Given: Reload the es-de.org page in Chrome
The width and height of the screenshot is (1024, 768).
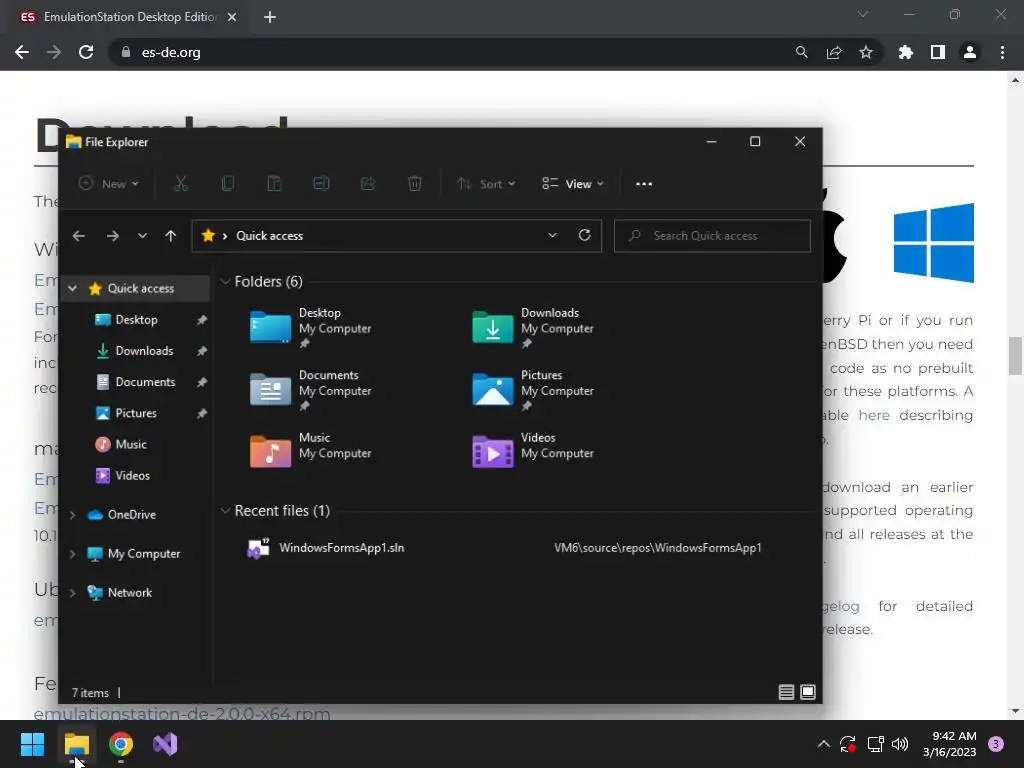Looking at the screenshot, I should point(86,52).
